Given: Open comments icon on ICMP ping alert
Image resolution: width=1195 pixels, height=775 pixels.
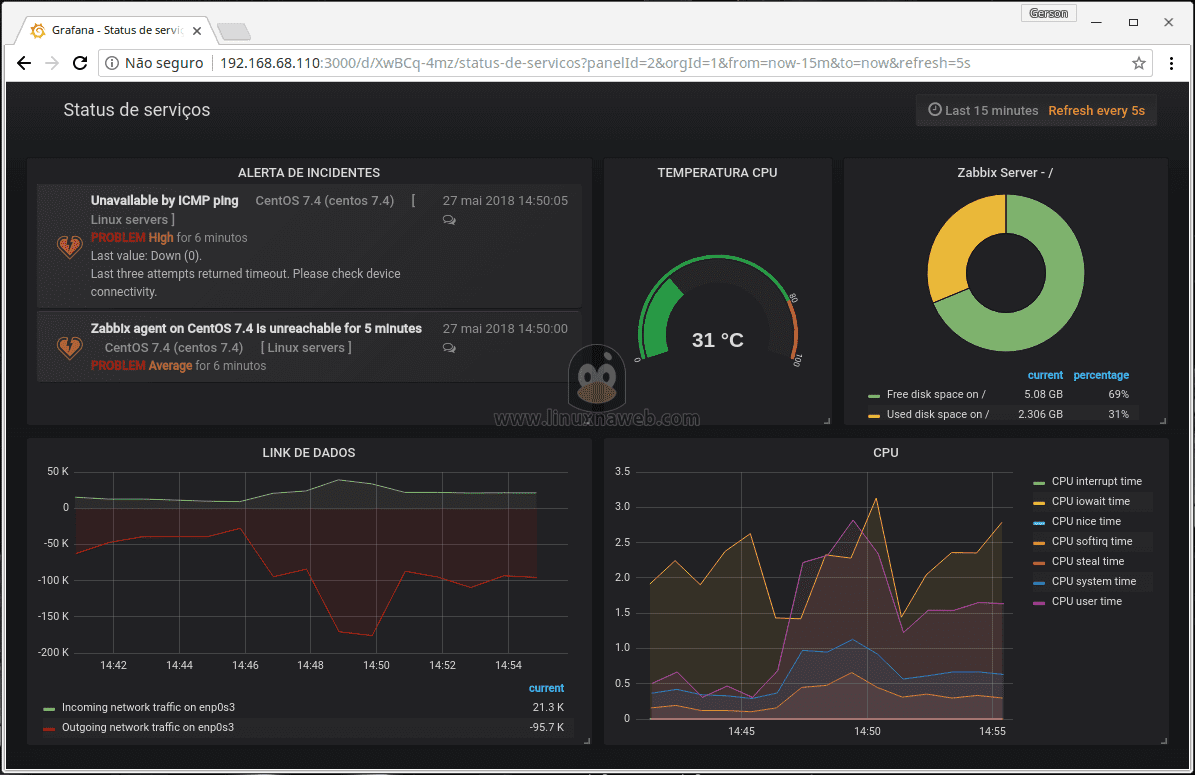Looking at the screenshot, I should click(x=449, y=220).
